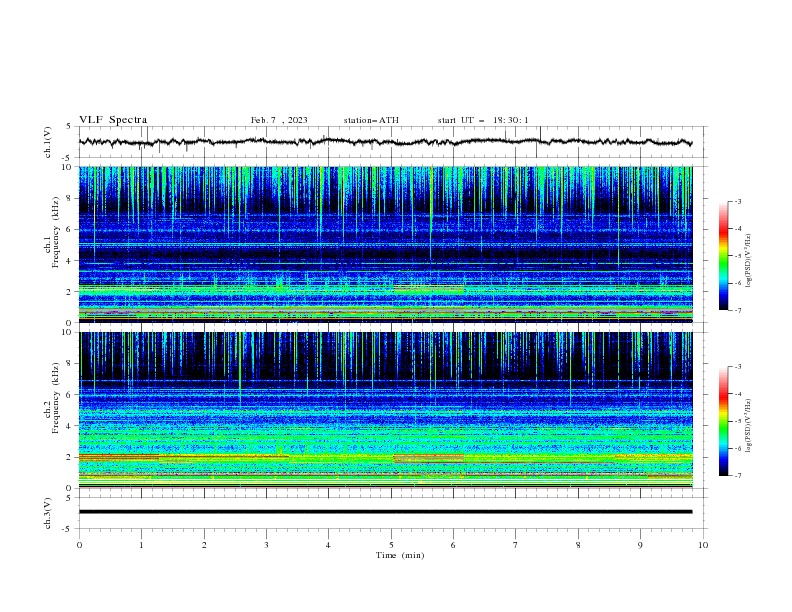Click time axis tick label "7"
792x612 pixels.
point(516,545)
